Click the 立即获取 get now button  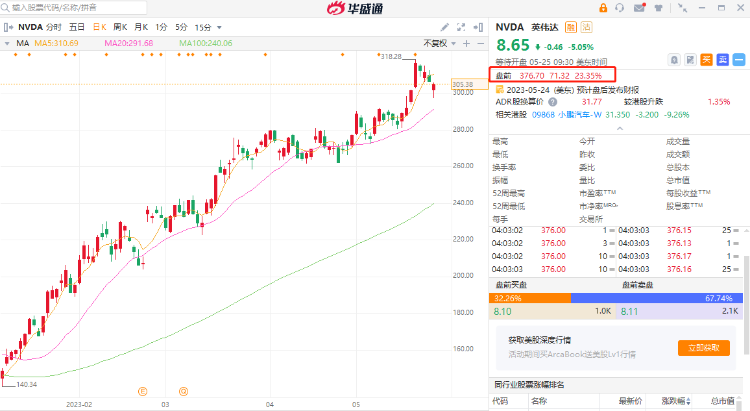click(x=704, y=348)
